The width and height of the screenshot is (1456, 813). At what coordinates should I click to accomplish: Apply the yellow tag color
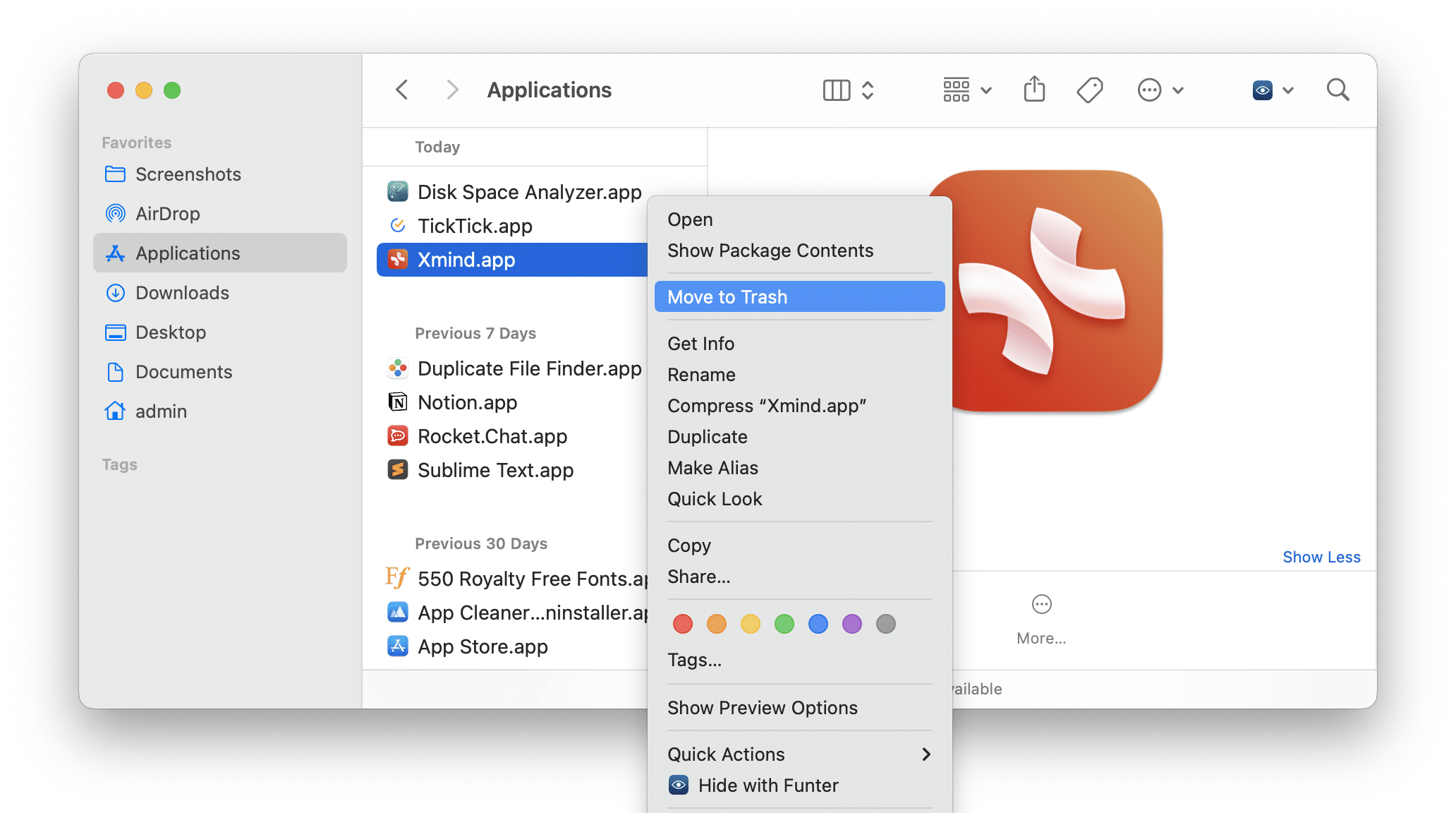(x=750, y=624)
